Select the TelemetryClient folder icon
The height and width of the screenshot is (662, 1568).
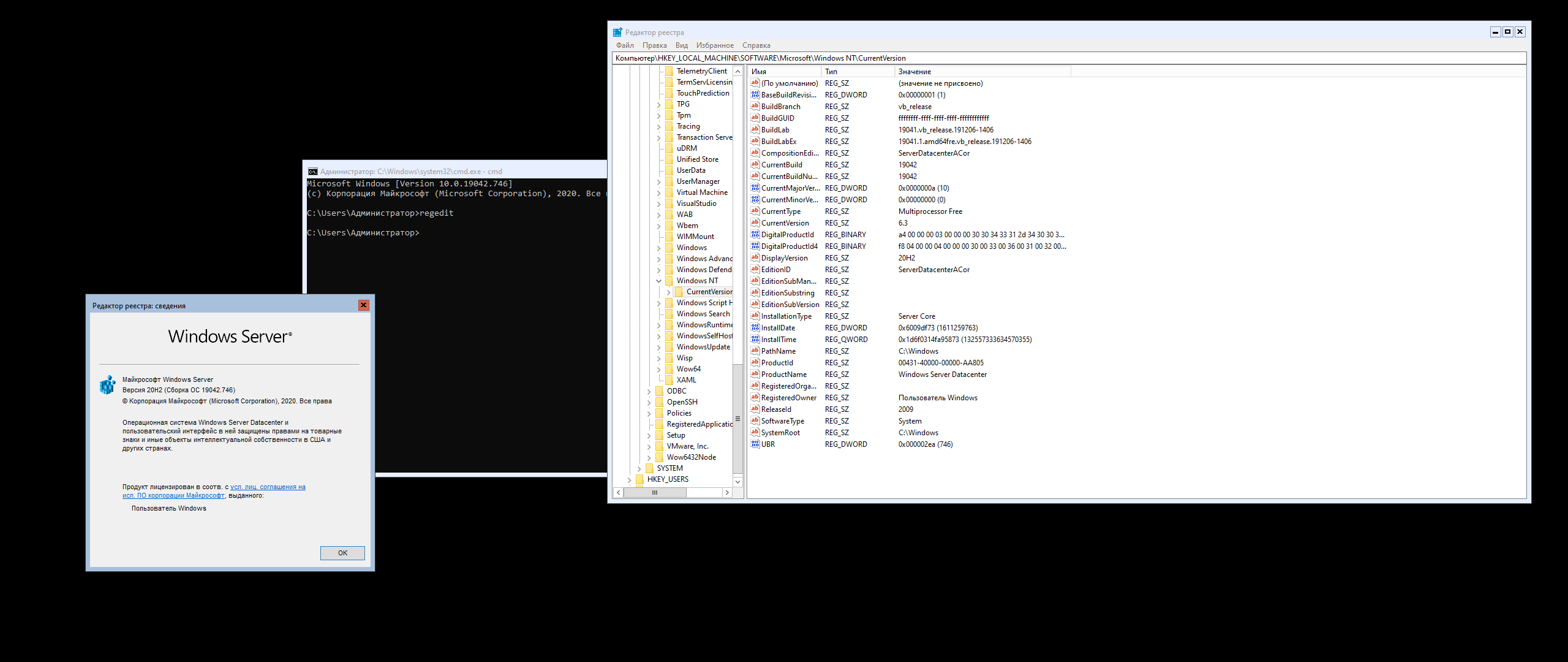(x=669, y=71)
